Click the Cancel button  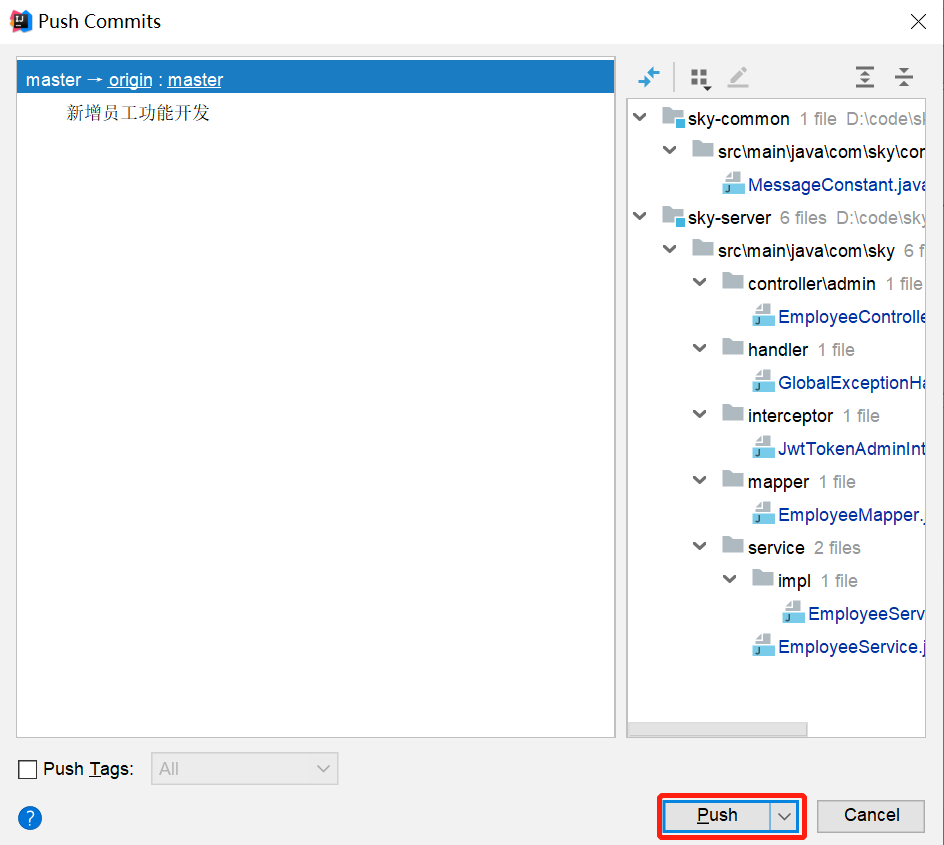click(x=871, y=816)
